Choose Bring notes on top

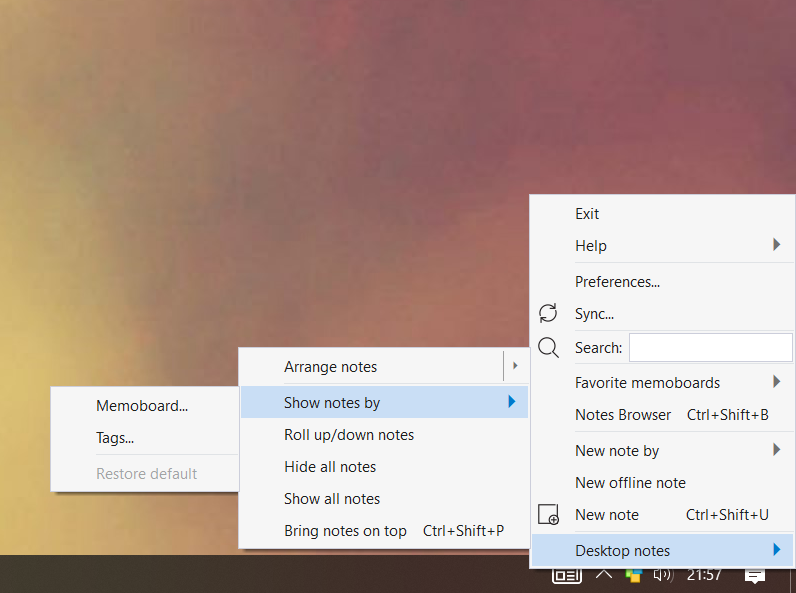pos(384,531)
